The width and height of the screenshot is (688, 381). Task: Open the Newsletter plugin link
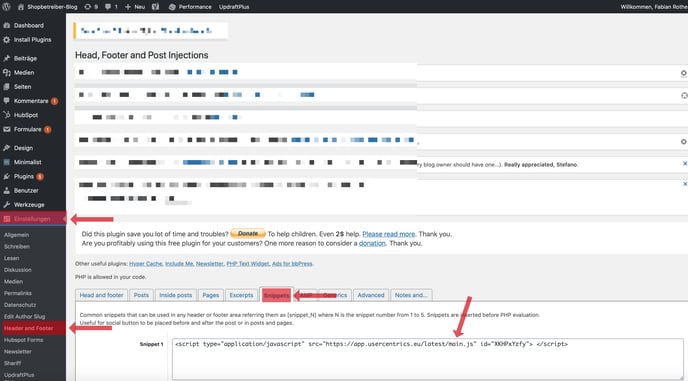coord(210,264)
